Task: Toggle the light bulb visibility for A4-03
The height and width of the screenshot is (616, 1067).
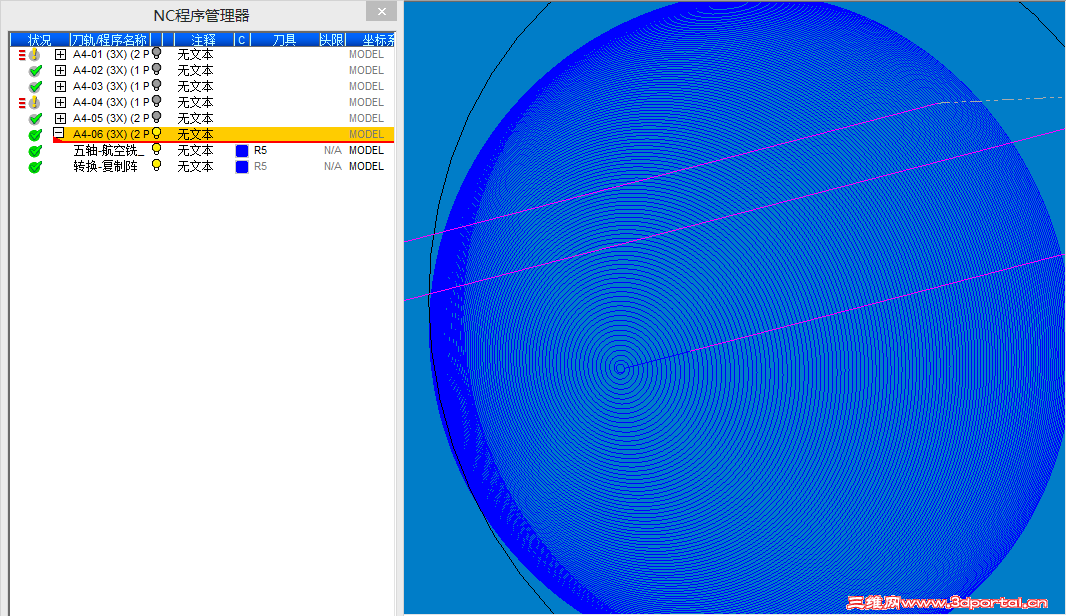Action: (157, 85)
